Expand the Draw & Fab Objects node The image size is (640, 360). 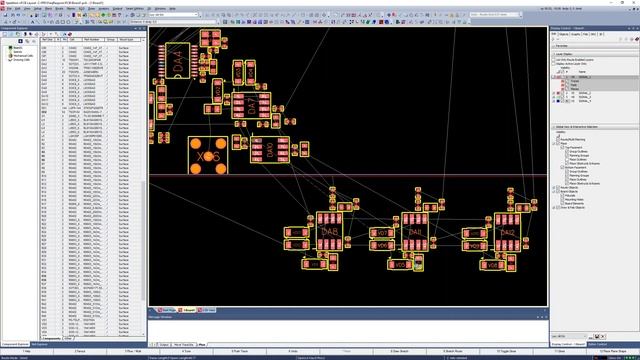pos(554,208)
